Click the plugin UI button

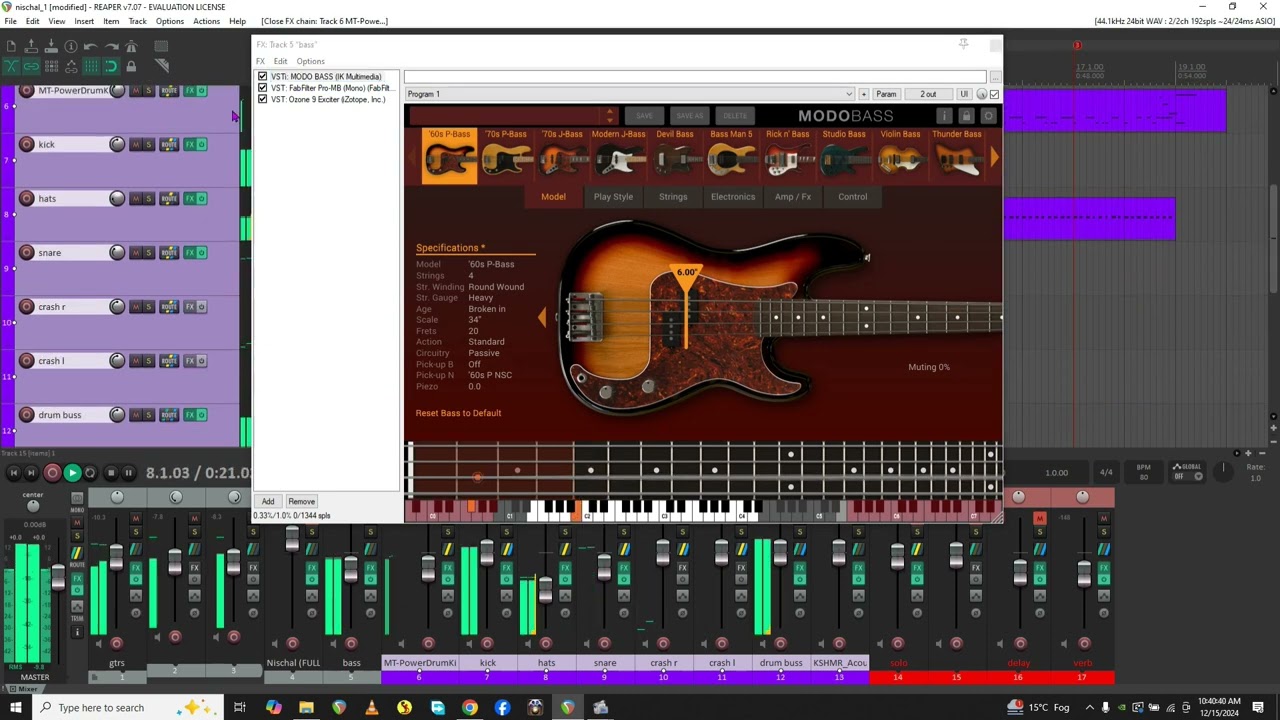click(x=964, y=94)
